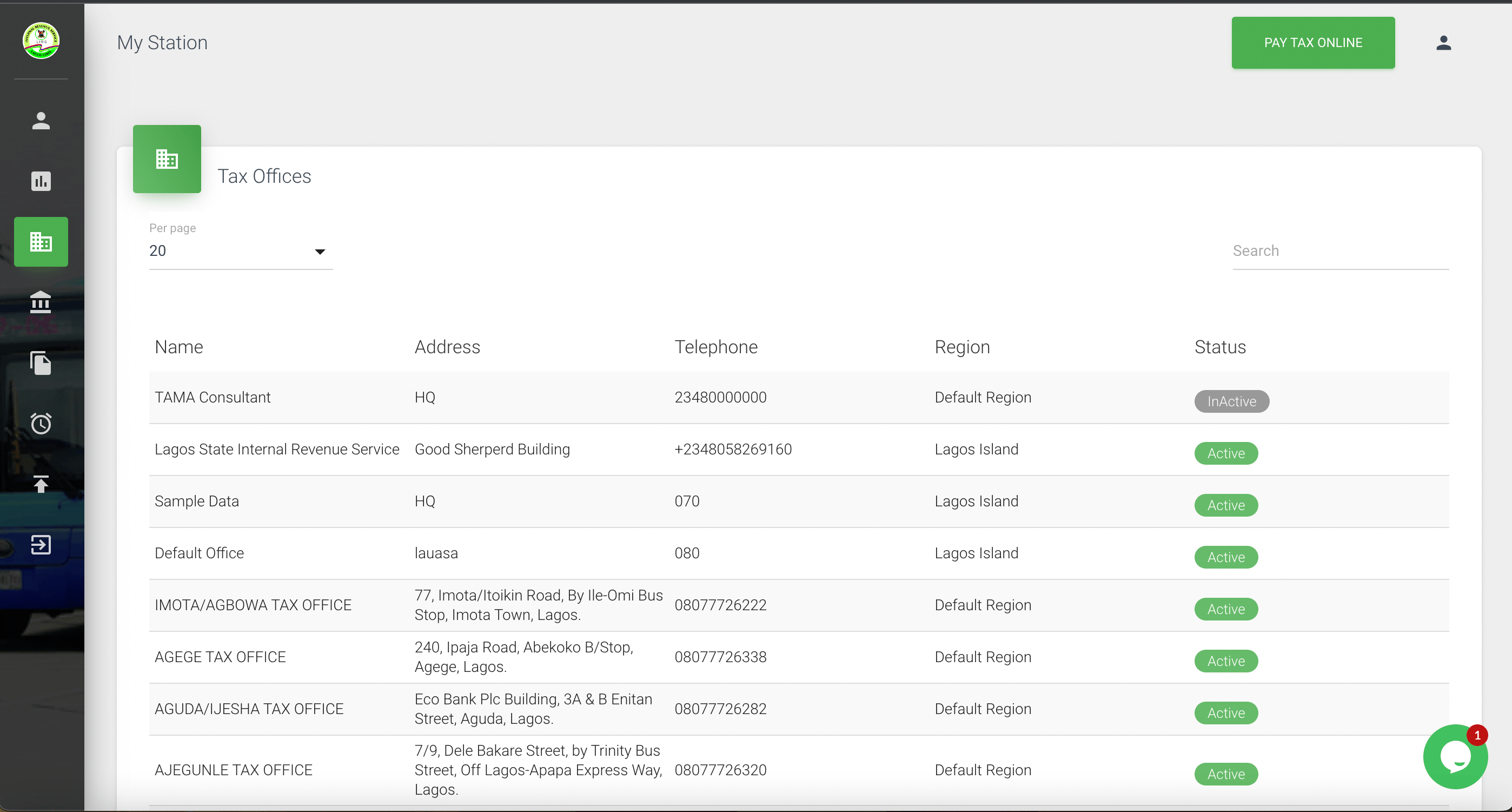Click into the Search field

pos(1340,252)
